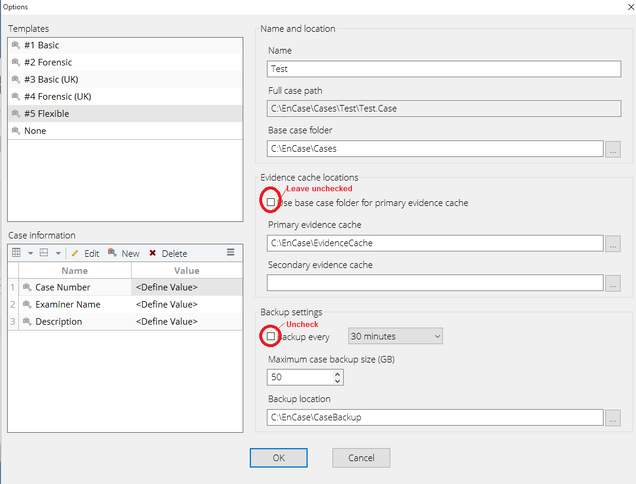
Task: Expand the table view icon dropdown arrow
Action: coord(30,253)
